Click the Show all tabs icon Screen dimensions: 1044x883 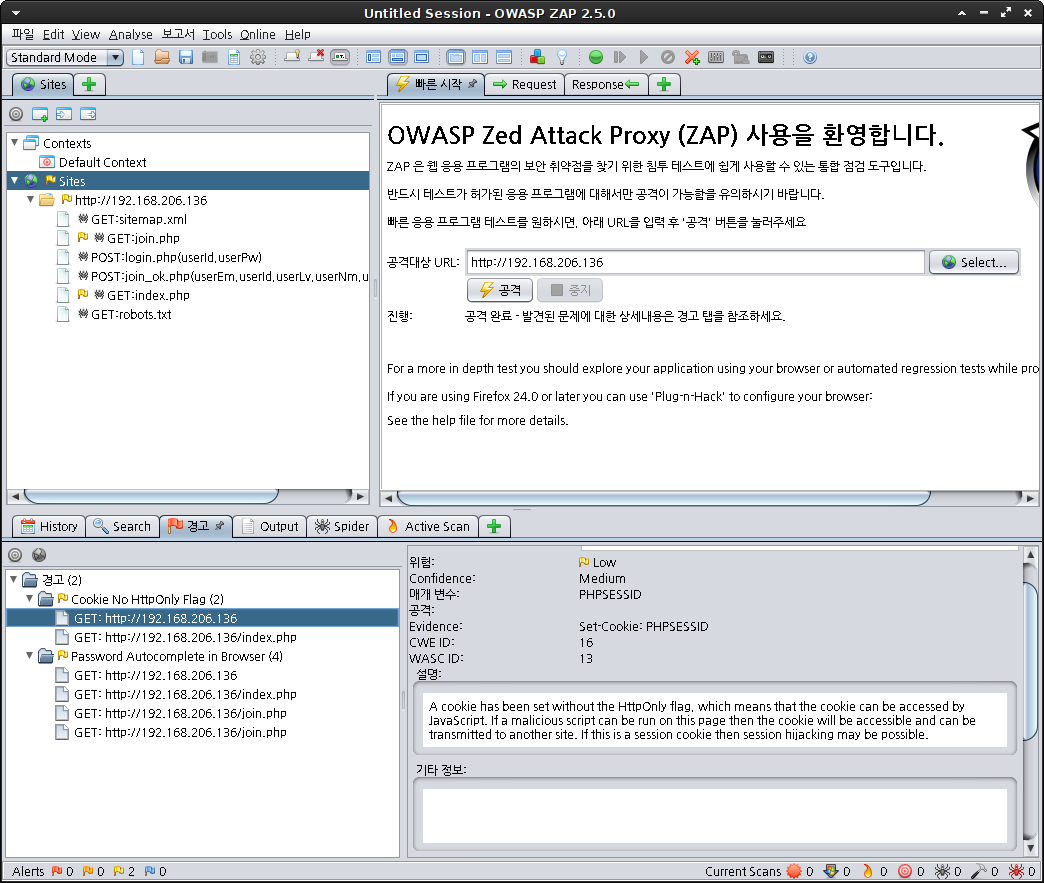click(292, 57)
